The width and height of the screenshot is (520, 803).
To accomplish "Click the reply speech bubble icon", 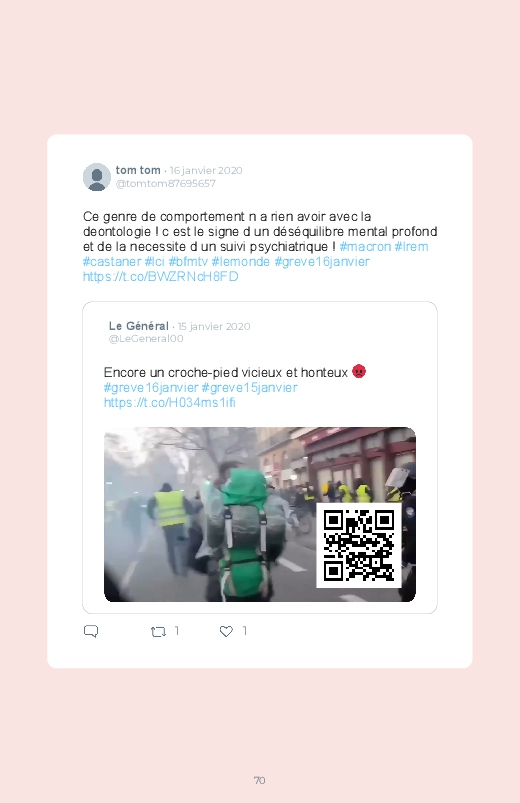I will (x=91, y=631).
